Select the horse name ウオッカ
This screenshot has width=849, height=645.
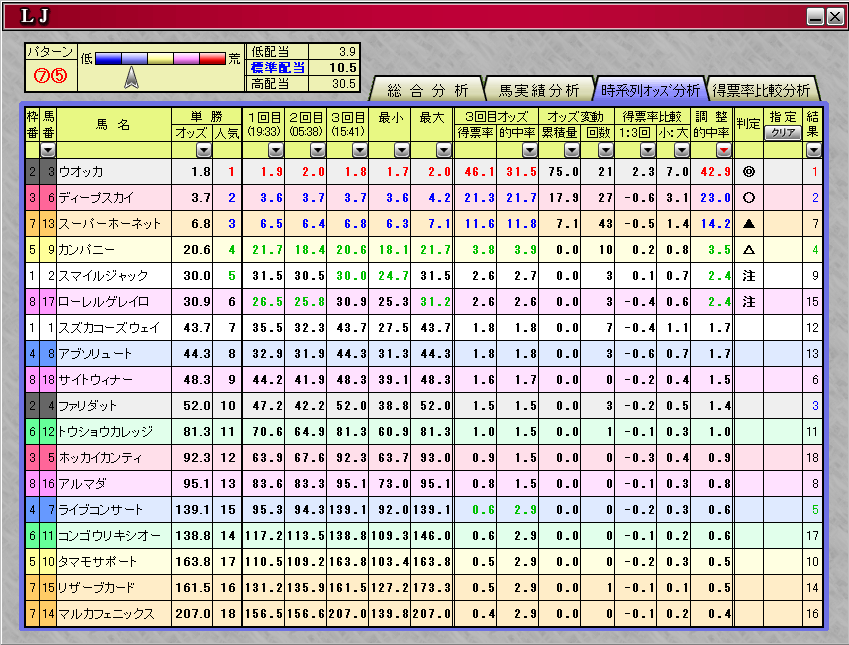coord(80,172)
